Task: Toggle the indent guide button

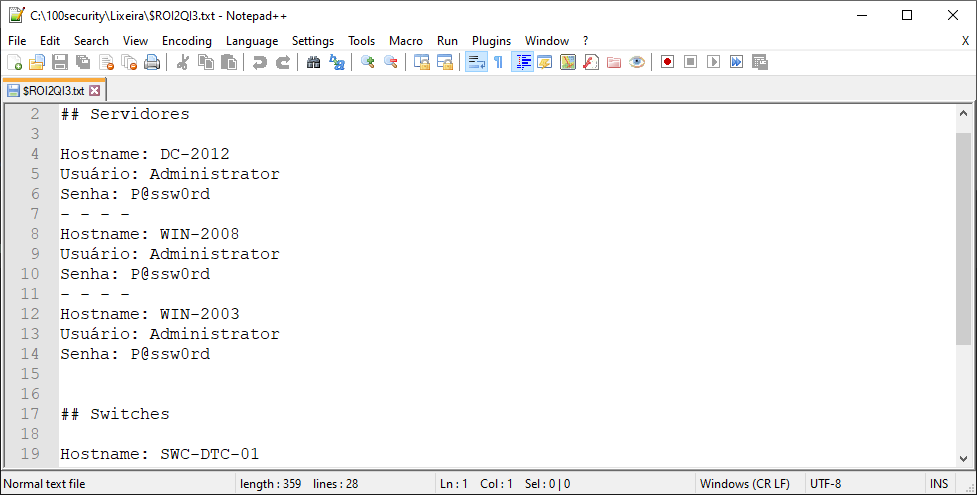Action: tap(522, 62)
